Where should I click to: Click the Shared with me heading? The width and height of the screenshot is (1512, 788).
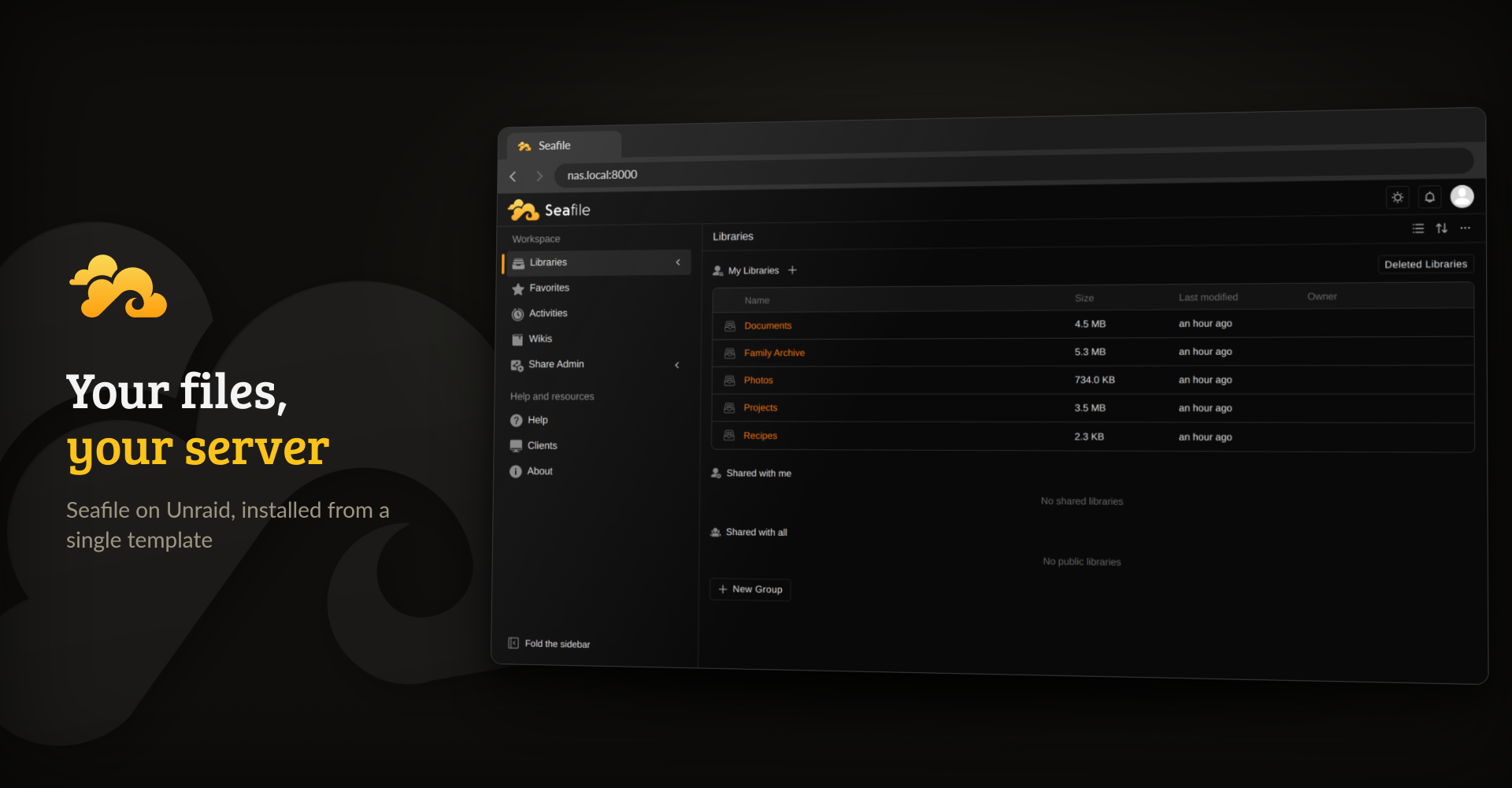pyautogui.click(x=758, y=473)
